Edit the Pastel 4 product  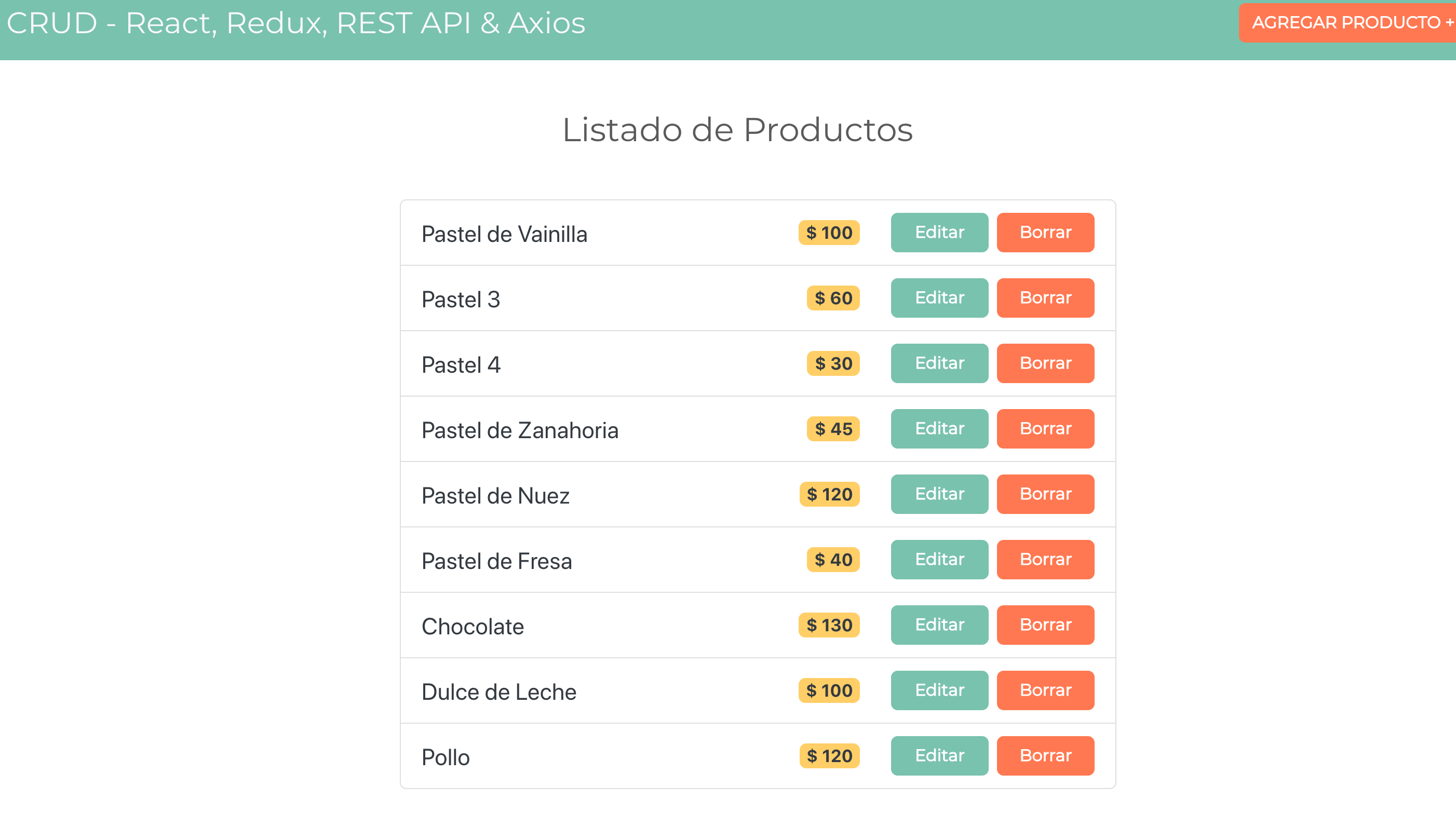pos(939,363)
